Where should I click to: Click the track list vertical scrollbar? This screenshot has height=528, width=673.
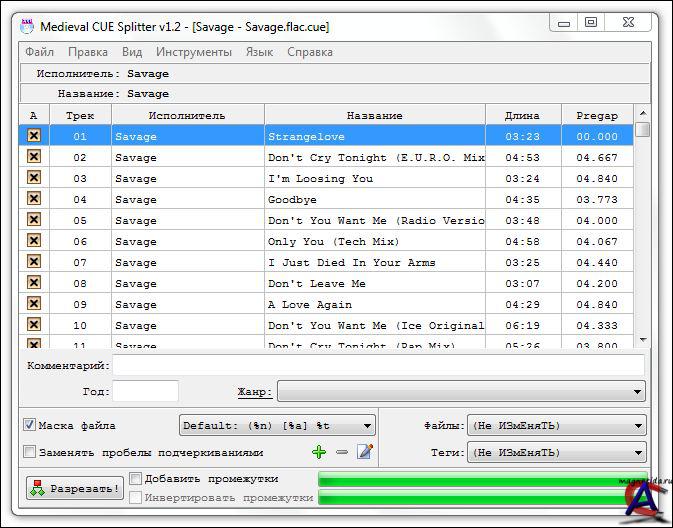[x=642, y=230]
